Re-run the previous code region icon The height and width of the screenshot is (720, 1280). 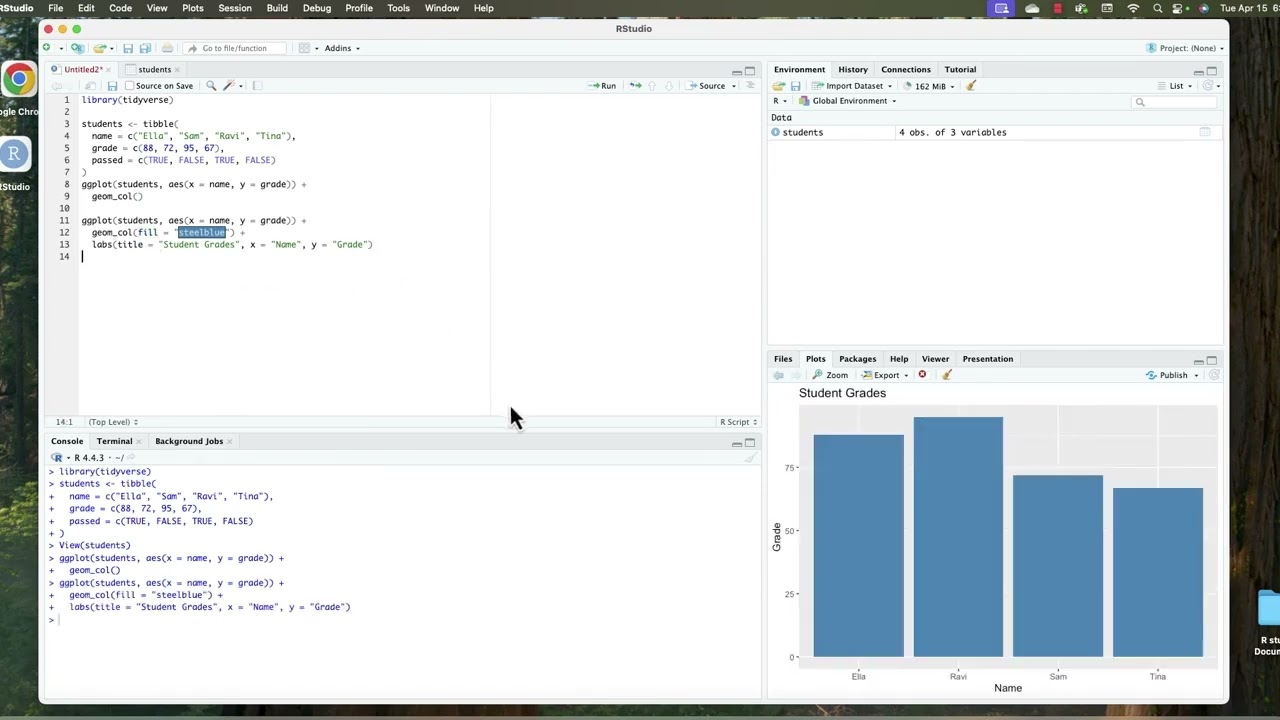(x=635, y=86)
